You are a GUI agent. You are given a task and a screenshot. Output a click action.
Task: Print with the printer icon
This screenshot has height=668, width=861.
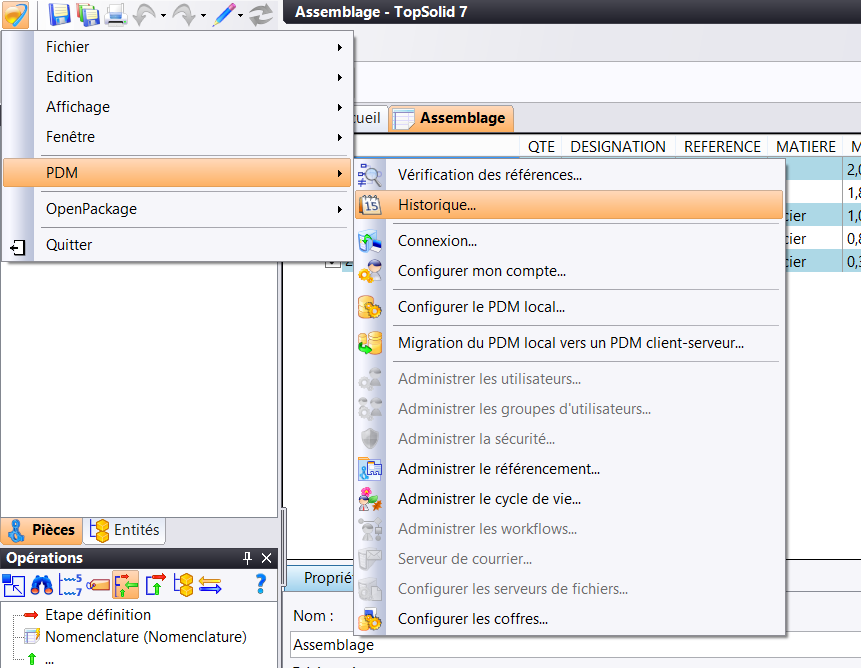coord(116,15)
